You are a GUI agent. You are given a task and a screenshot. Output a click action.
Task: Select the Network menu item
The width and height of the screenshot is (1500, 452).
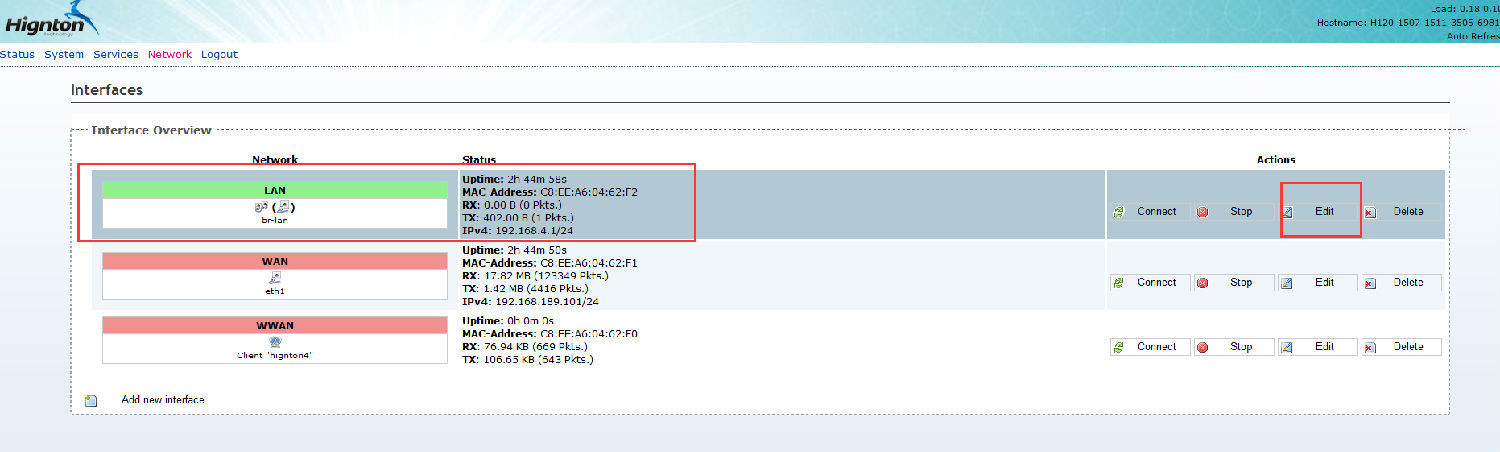pyautogui.click(x=169, y=54)
